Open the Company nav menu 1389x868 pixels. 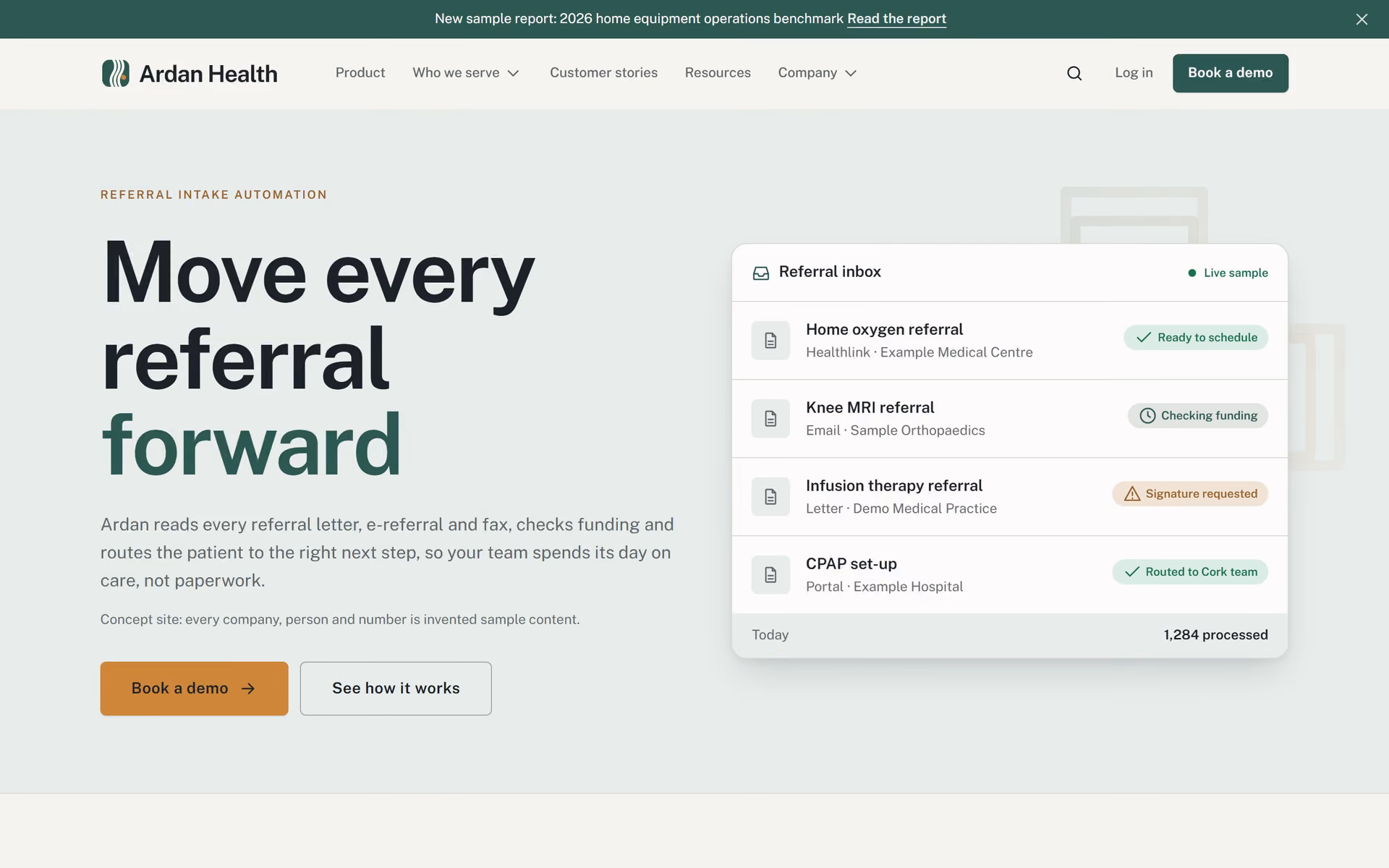[817, 73]
